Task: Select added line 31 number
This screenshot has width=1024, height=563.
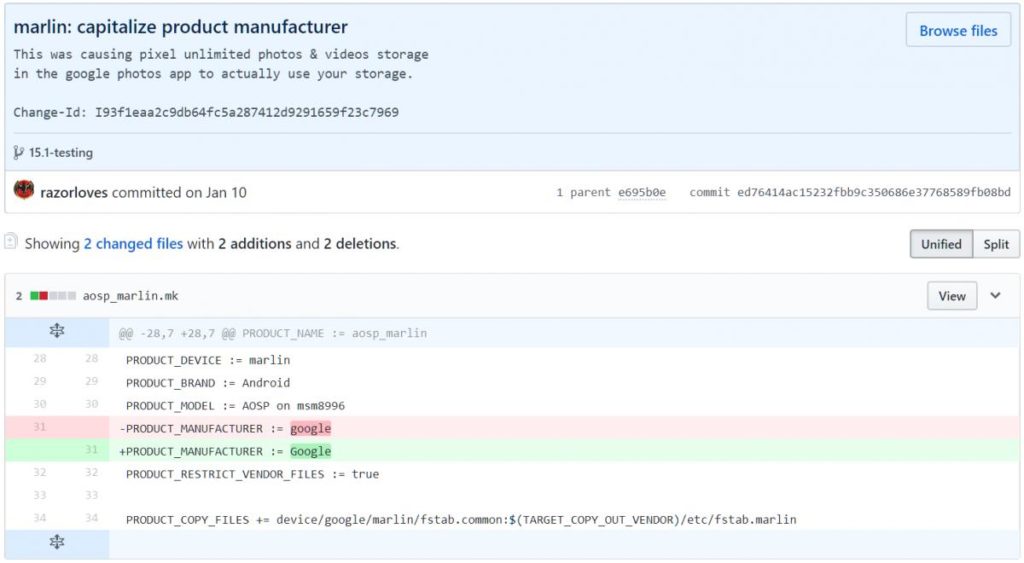Action: coord(91,451)
